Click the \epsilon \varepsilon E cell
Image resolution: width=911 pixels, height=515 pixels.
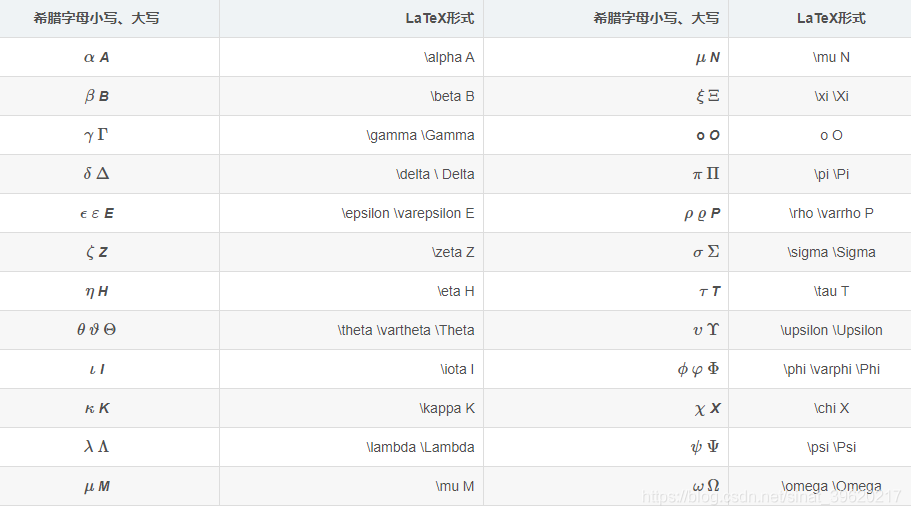point(352,213)
